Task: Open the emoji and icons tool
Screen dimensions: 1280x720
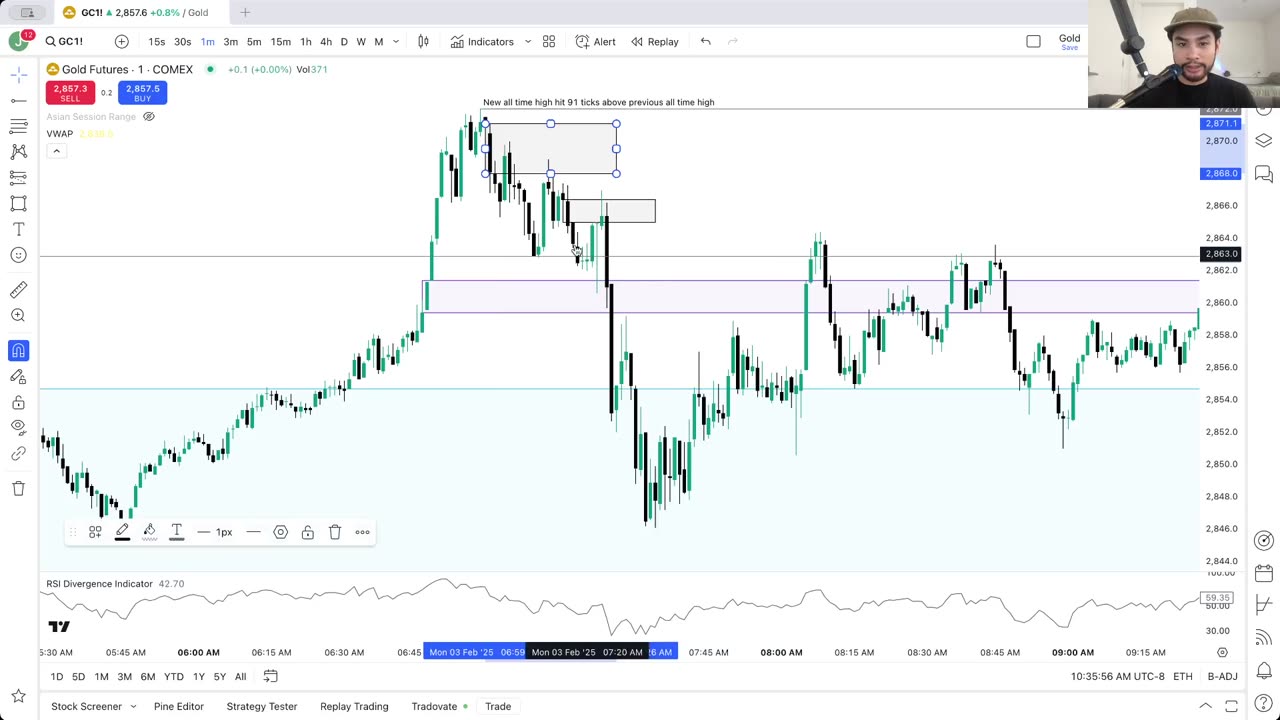Action: tap(18, 255)
